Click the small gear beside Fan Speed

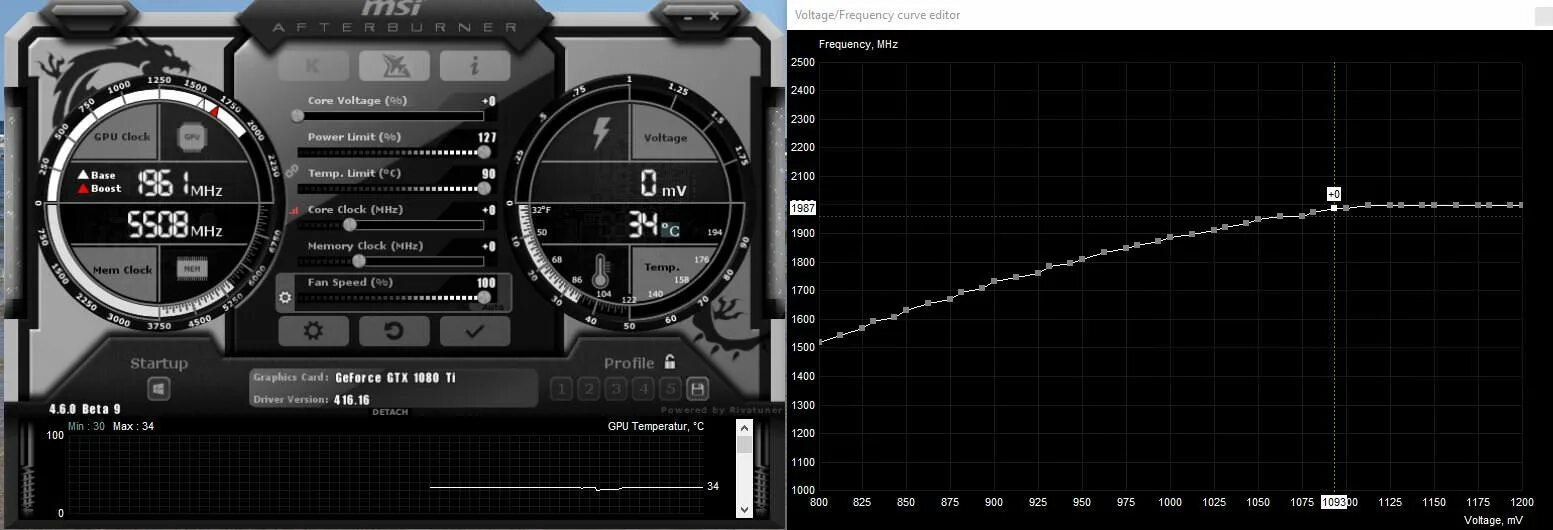pos(285,297)
